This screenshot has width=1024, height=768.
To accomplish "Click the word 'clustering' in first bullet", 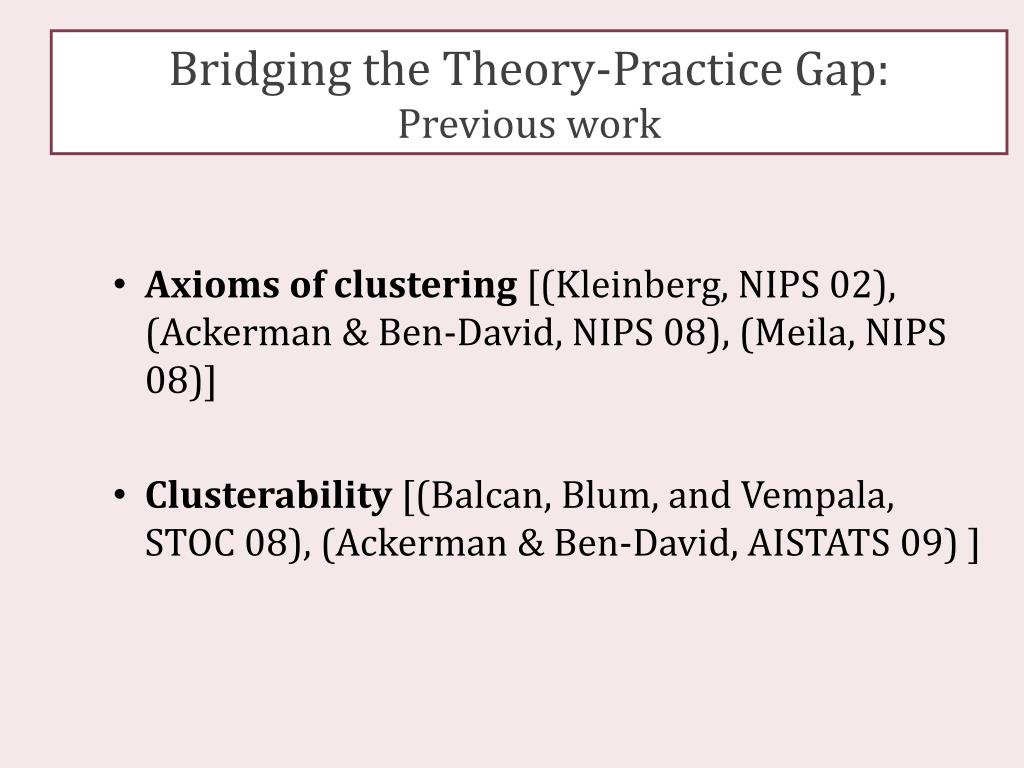I will click(x=425, y=285).
